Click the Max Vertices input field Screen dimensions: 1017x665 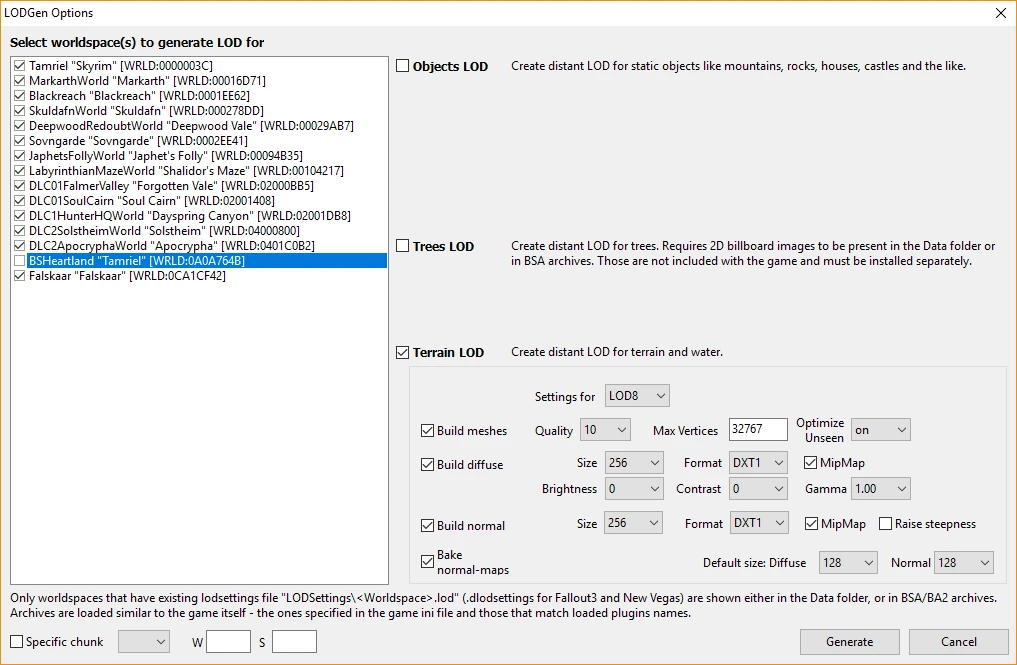[x=758, y=429]
